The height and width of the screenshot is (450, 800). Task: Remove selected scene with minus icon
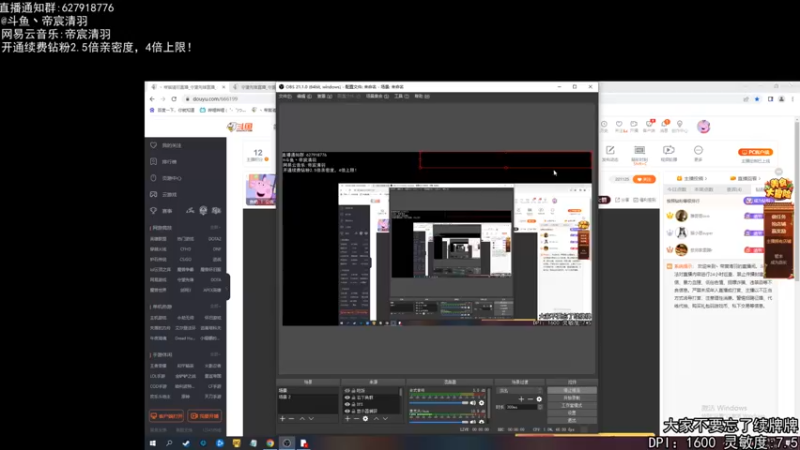point(291,419)
